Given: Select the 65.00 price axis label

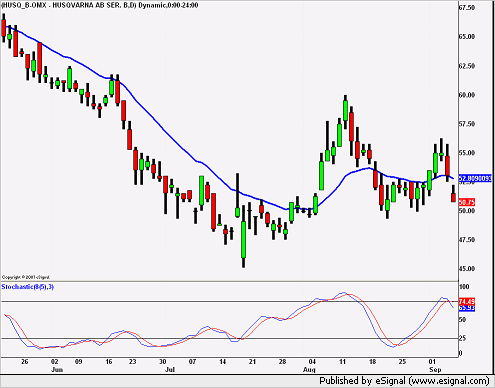Looking at the screenshot, I should click(x=467, y=36).
